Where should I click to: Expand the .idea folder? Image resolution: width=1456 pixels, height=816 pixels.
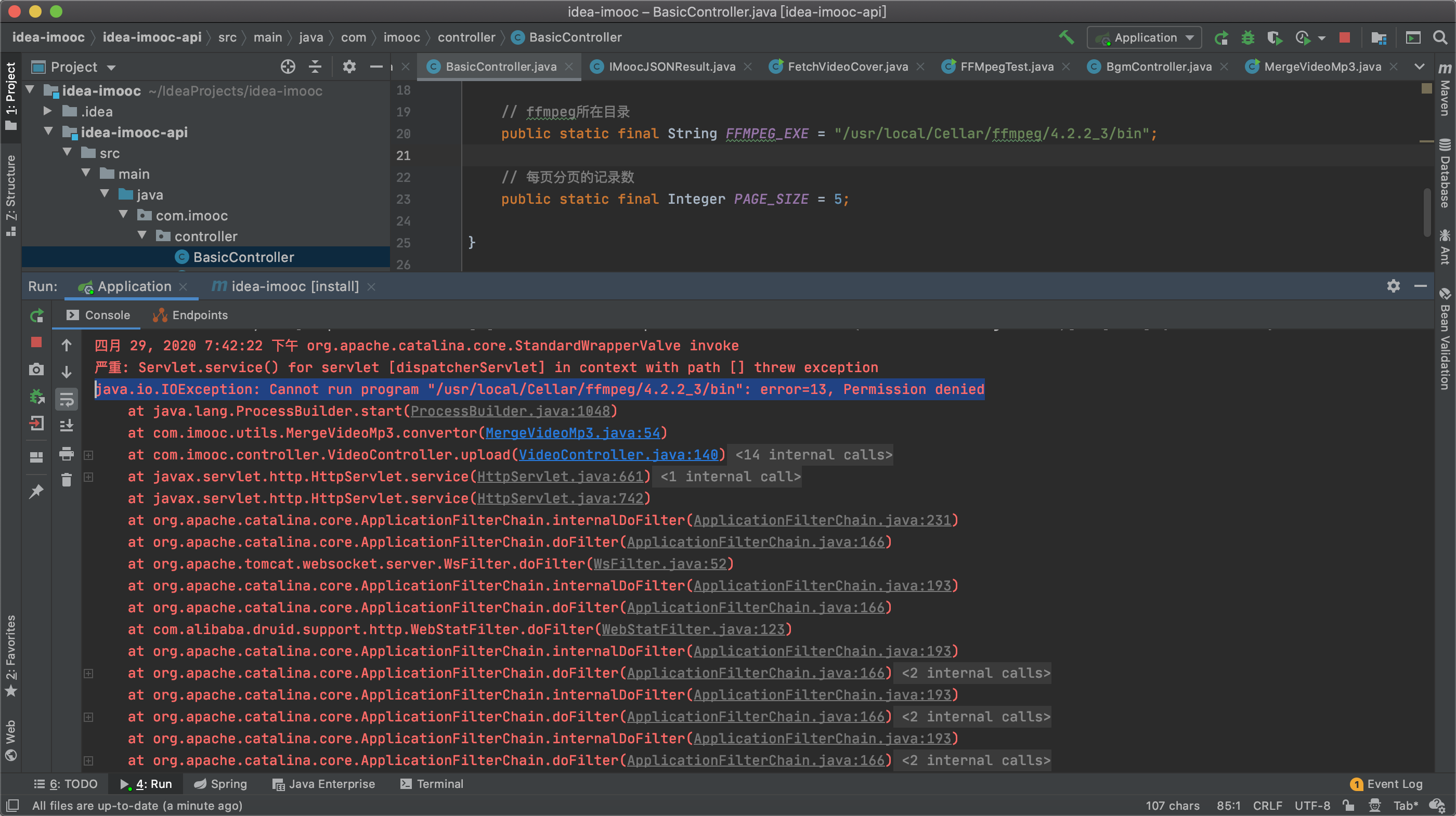pos(47,111)
